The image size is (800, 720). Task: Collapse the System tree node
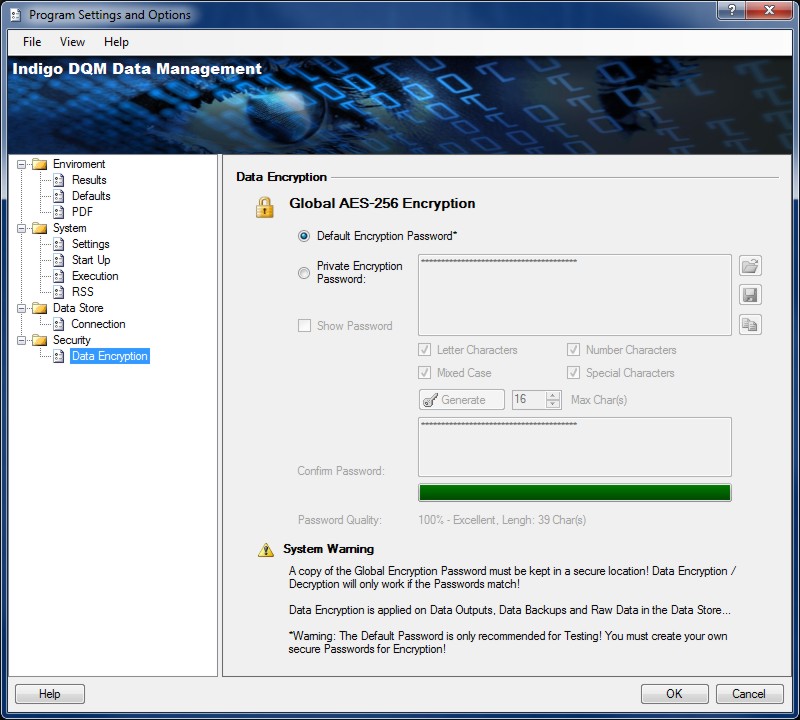point(21,228)
